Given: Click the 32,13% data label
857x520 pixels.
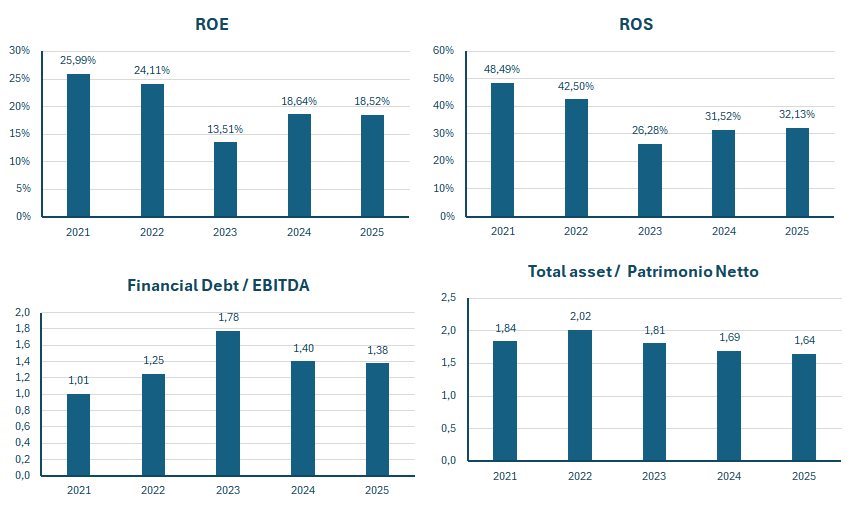Looking at the screenshot, I should click(797, 114).
